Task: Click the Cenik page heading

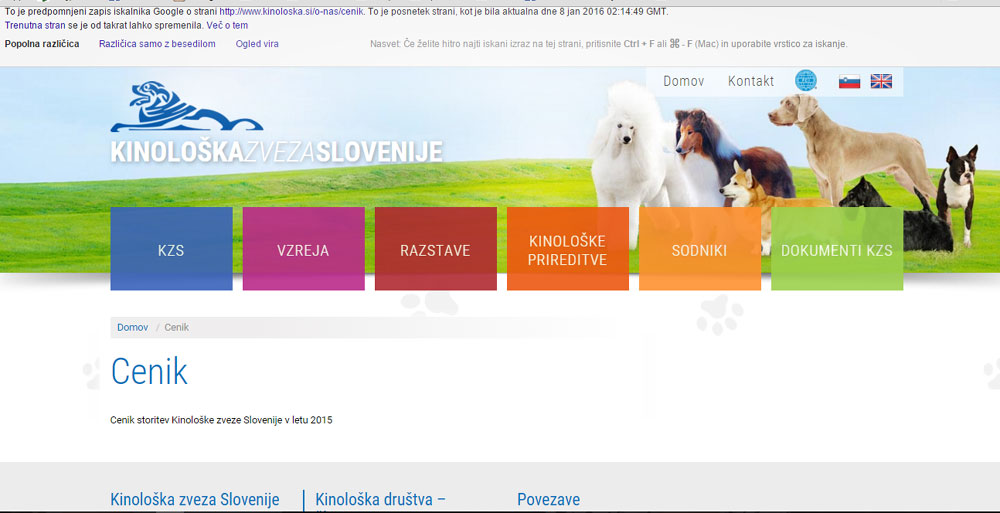Action: [149, 372]
